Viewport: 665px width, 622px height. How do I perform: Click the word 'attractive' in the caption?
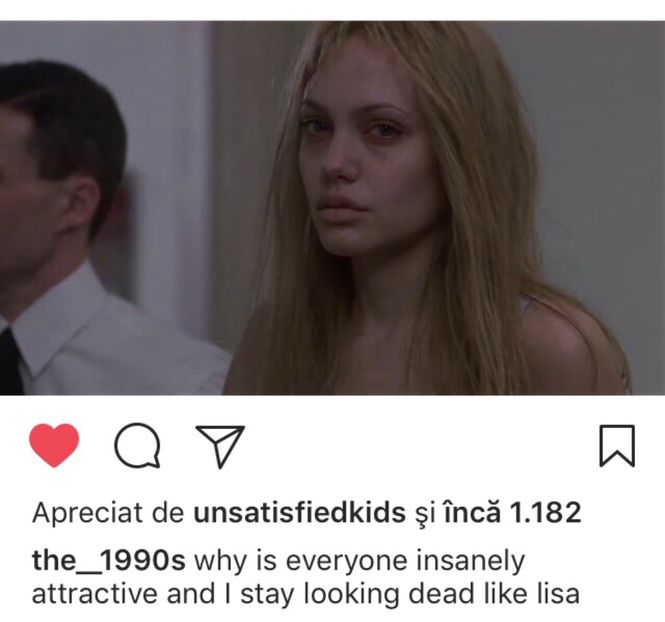[96, 594]
